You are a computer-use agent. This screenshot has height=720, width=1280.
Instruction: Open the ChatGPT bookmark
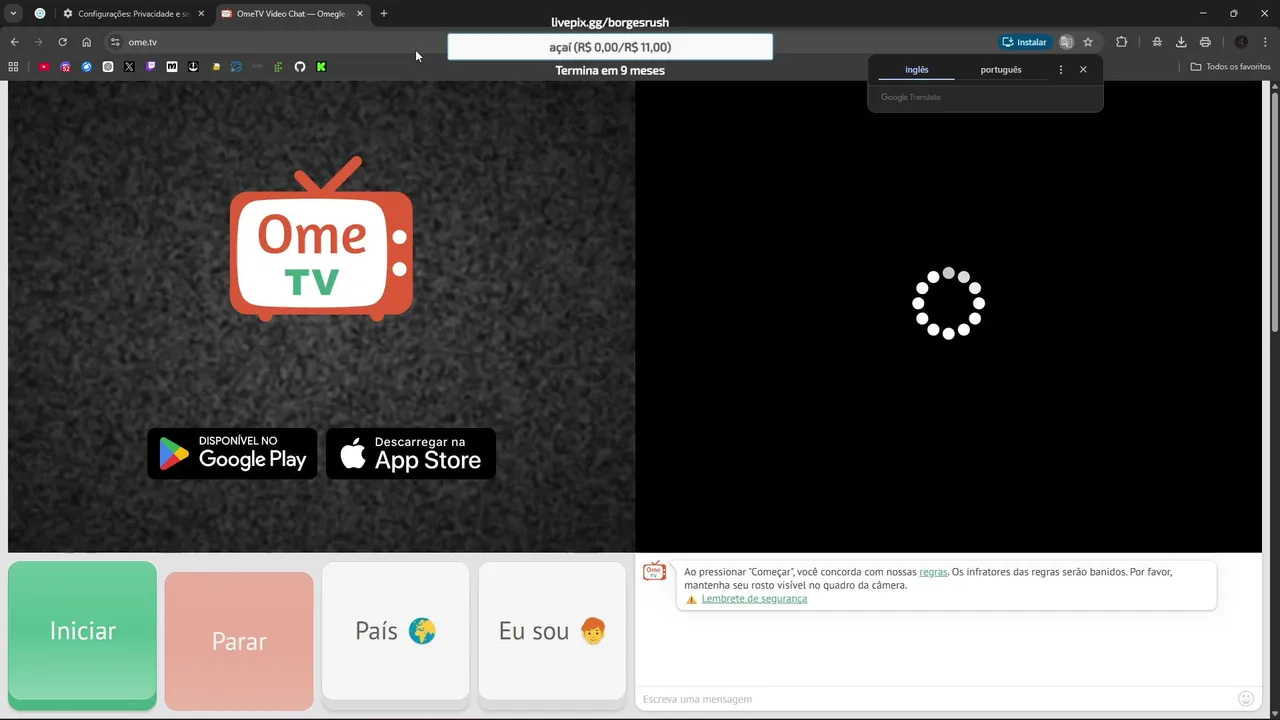tap(108, 67)
